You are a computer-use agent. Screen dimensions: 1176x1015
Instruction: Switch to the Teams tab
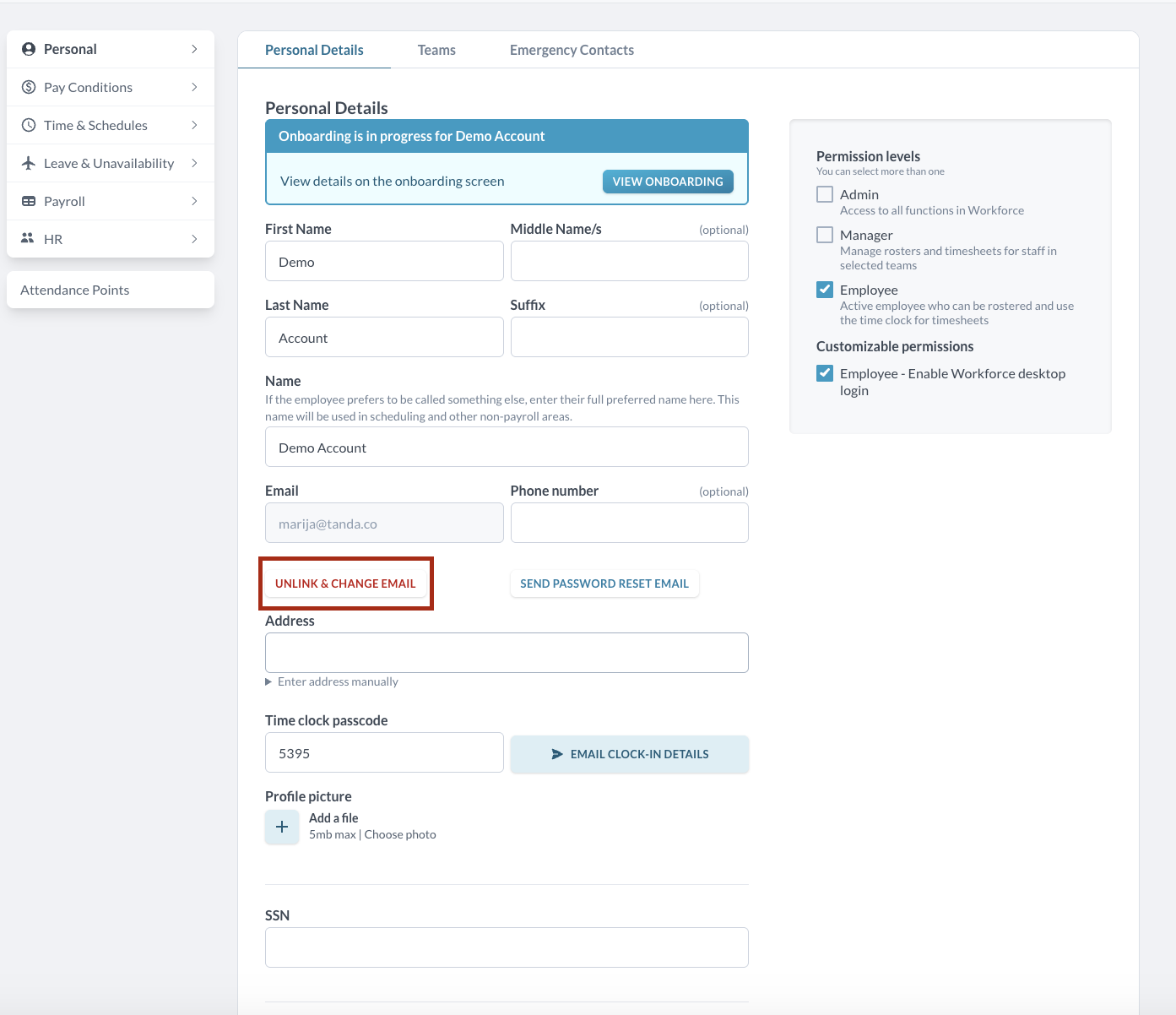pos(436,50)
